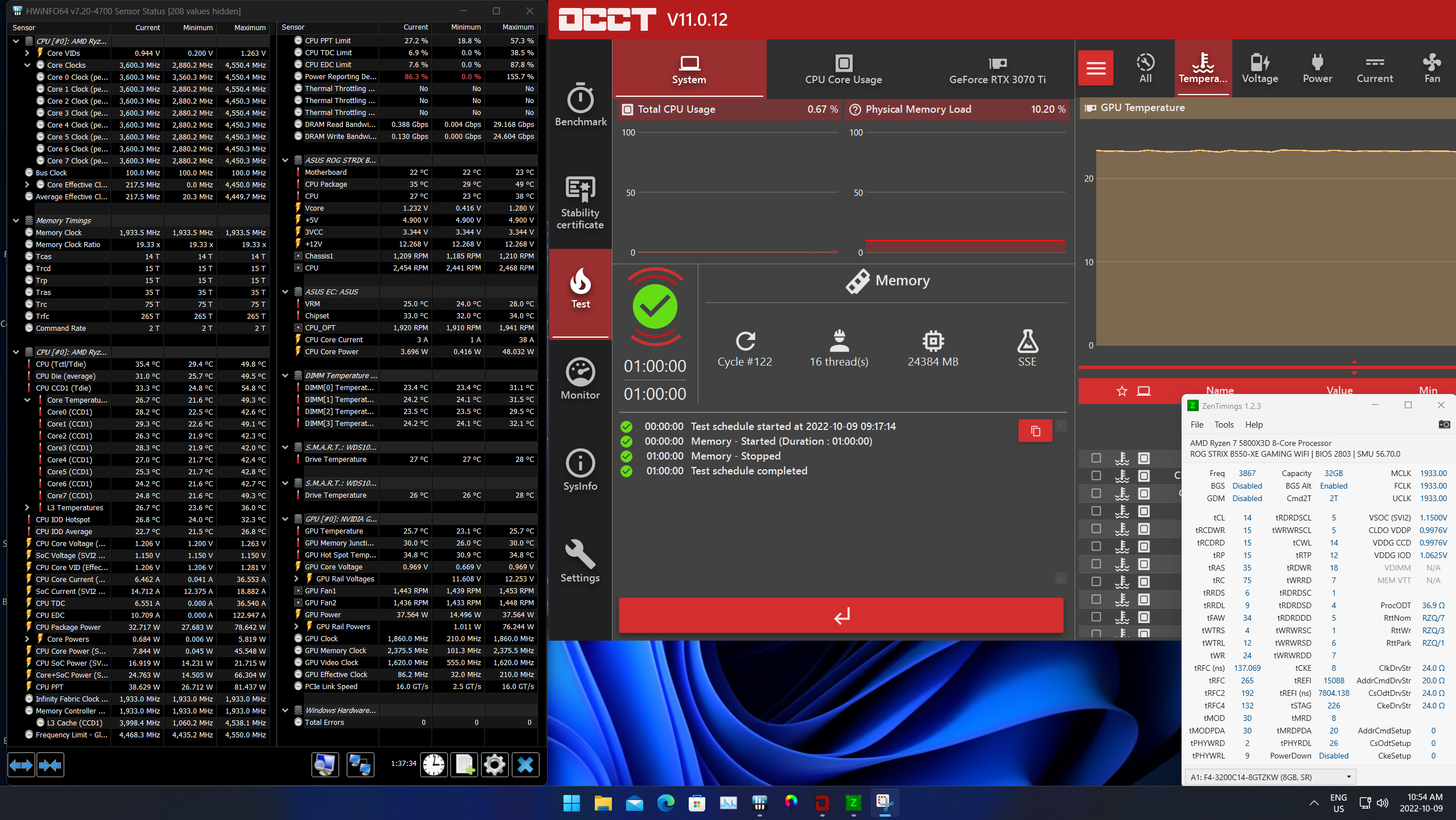This screenshot has height=820, width=1456.
Task: Tick the second row checkbox in OCCT sensor list
Action: click(x=1096, y=475)
